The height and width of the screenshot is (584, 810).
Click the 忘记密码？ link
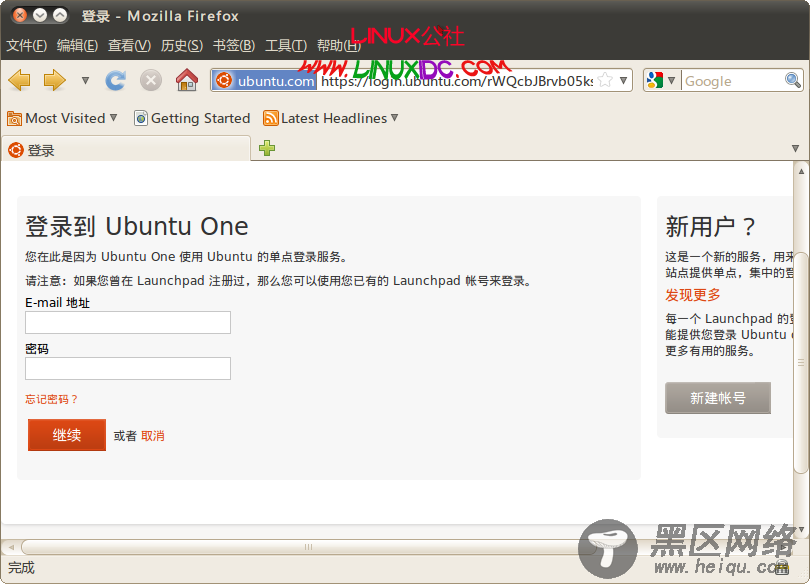(x=52, y=399)
